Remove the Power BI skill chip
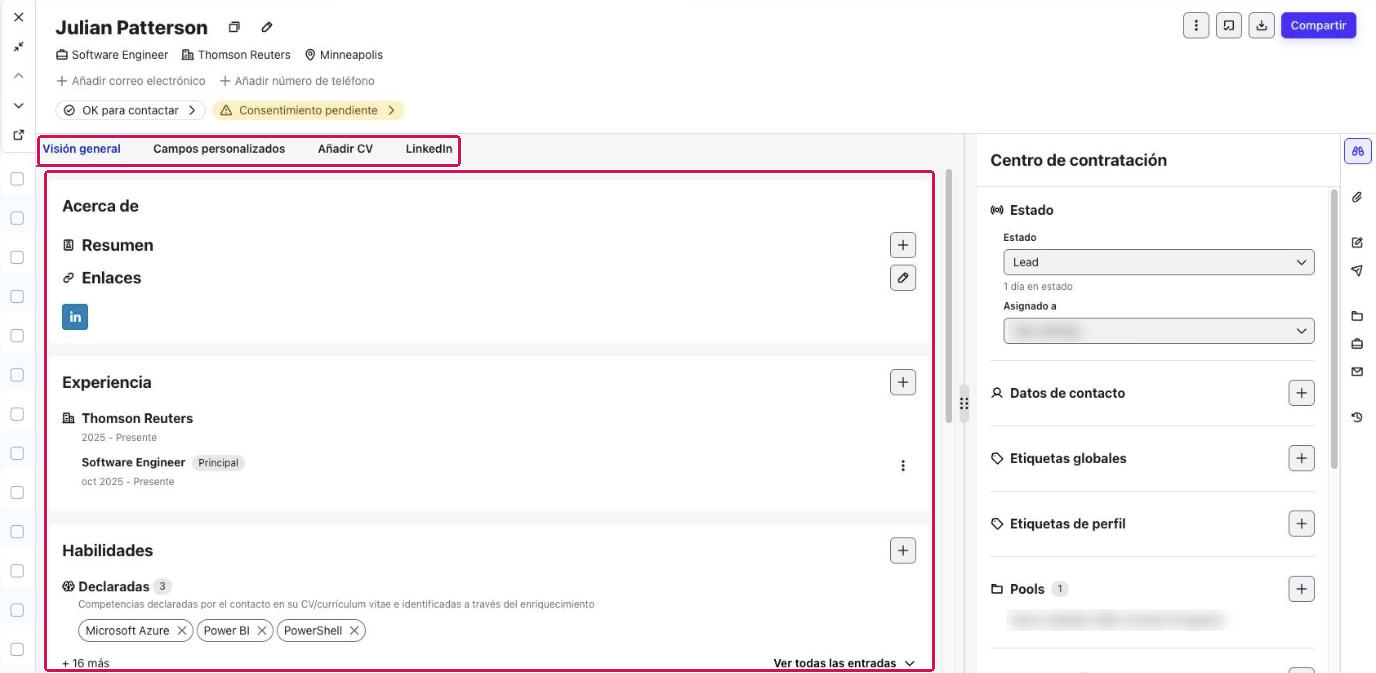Viewport: 1376px width, 673px height. click(262, 631)
